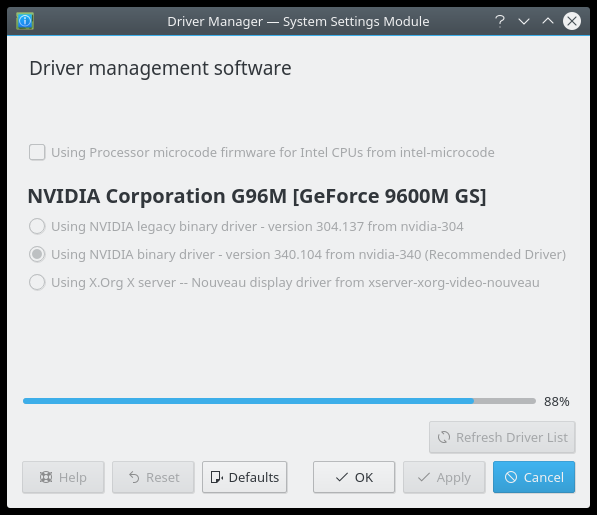Click the 88% progress label

[557, 401]
